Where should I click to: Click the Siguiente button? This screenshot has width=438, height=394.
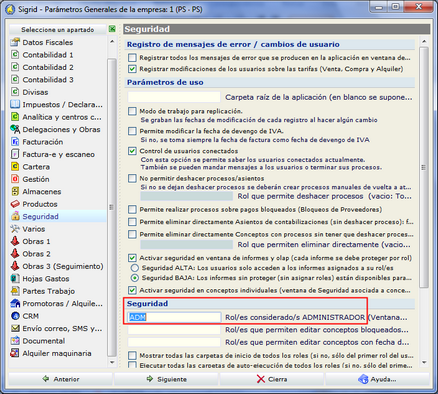(x=166, y=379)
